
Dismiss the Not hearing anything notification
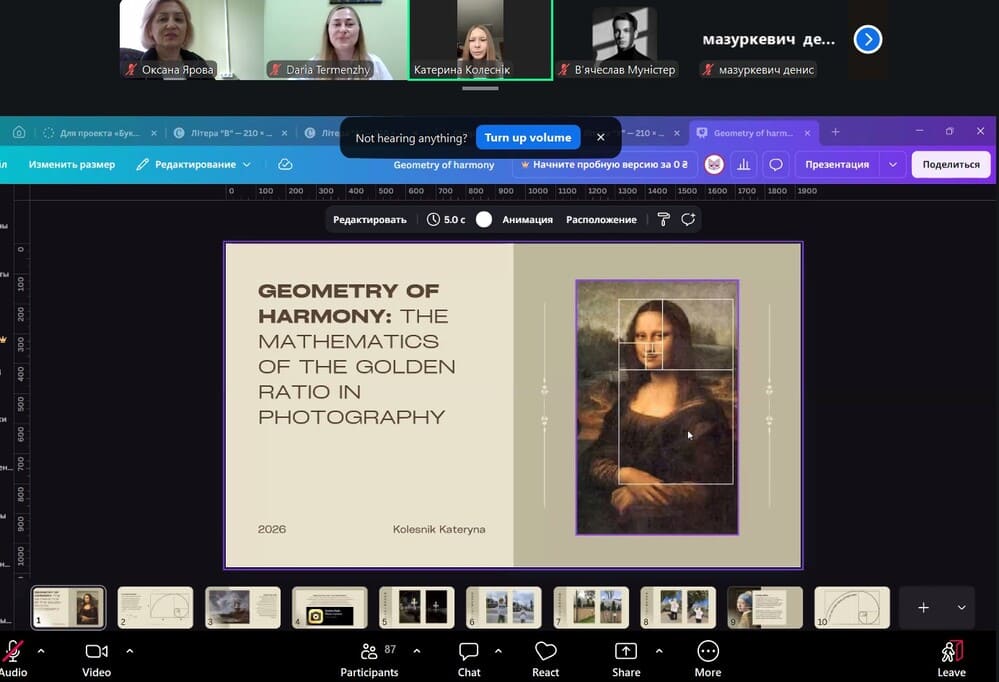(600, 137)
